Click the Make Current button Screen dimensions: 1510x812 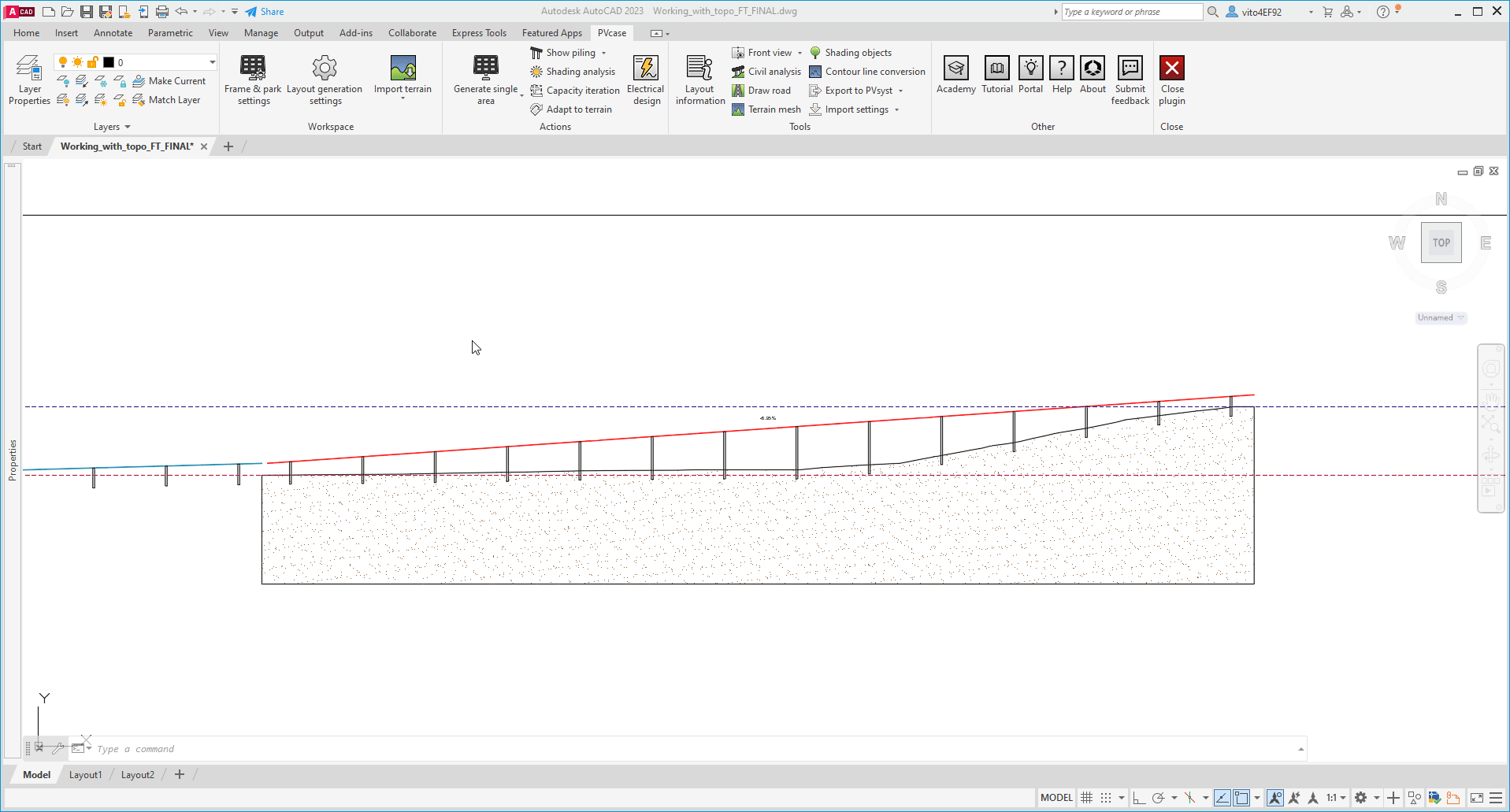170,80
